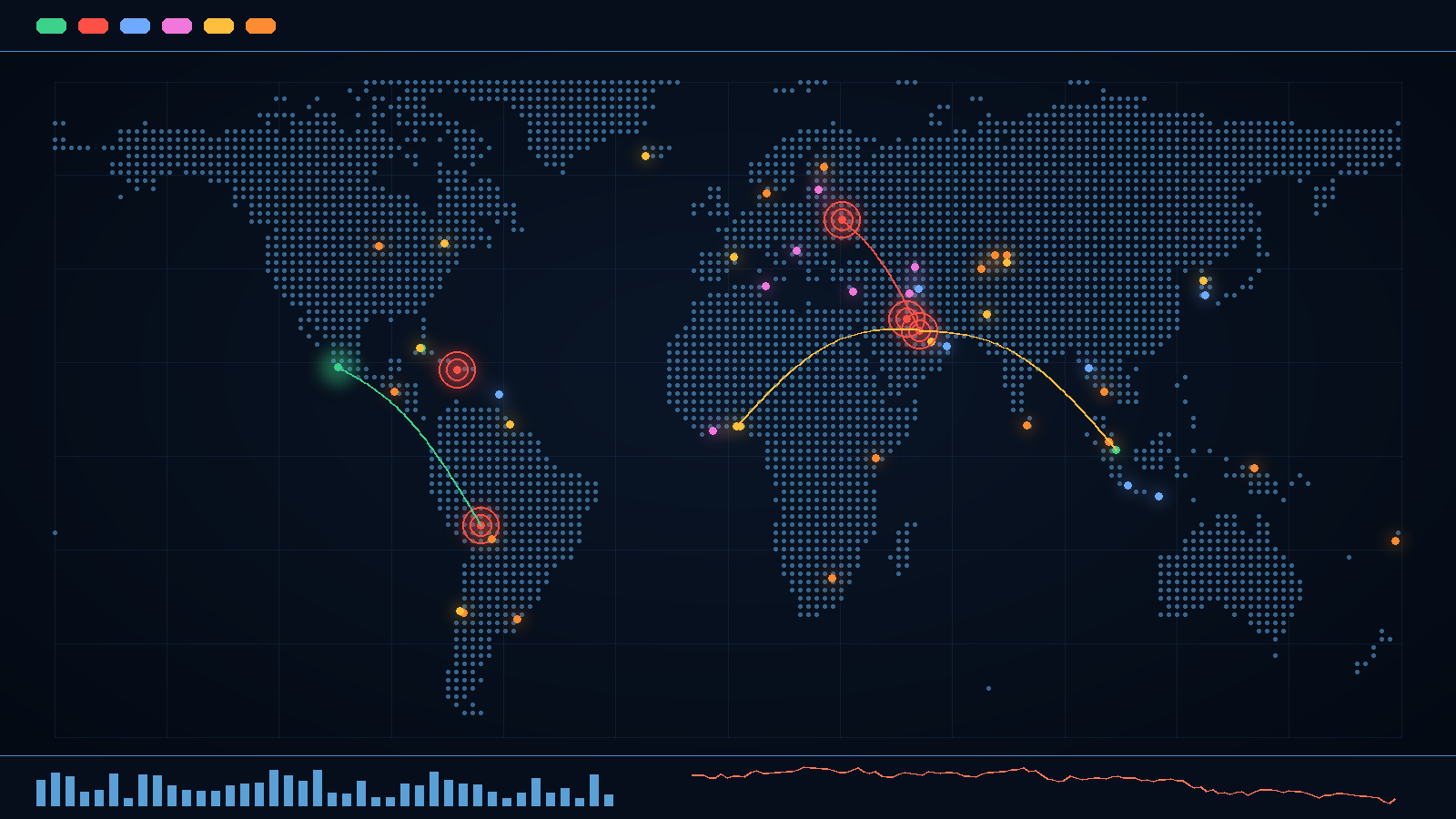
Task: Select the orange dot over New Guinea
Action: [1254, 468]
